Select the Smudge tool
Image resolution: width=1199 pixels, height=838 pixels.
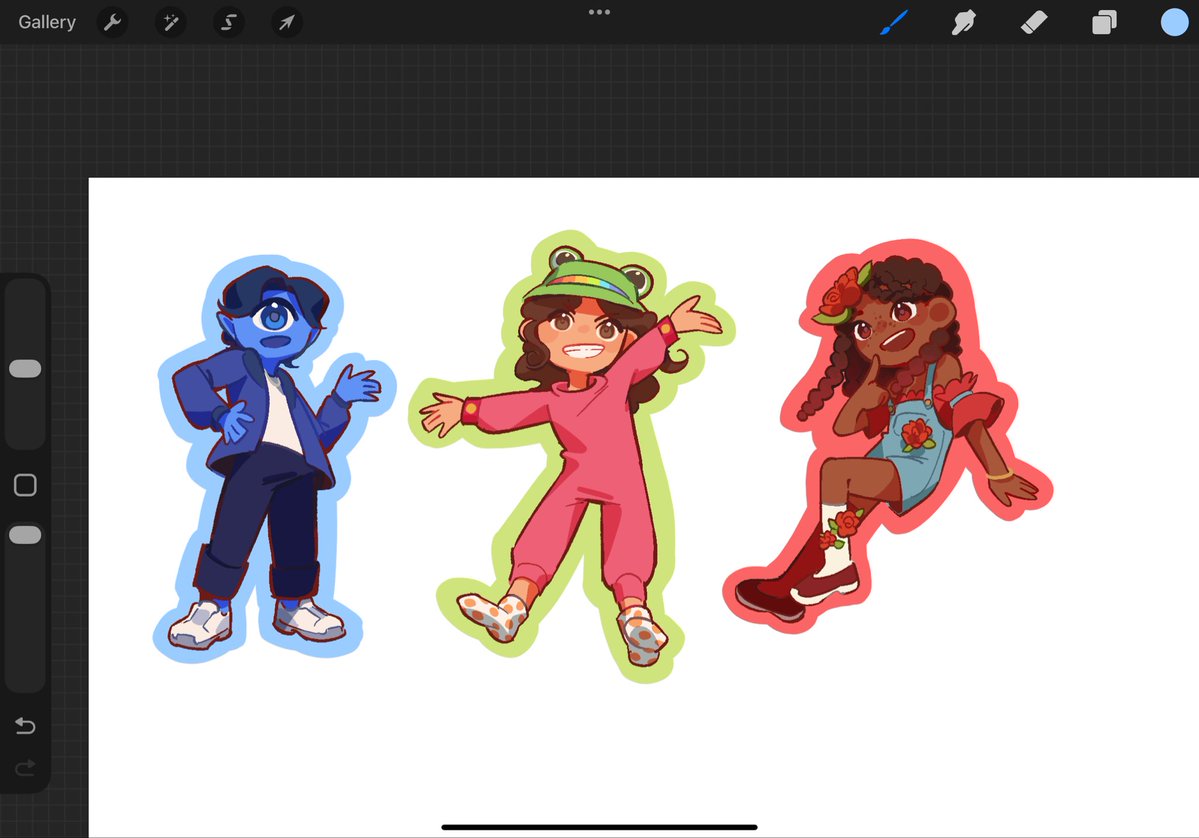click(963, 22)
